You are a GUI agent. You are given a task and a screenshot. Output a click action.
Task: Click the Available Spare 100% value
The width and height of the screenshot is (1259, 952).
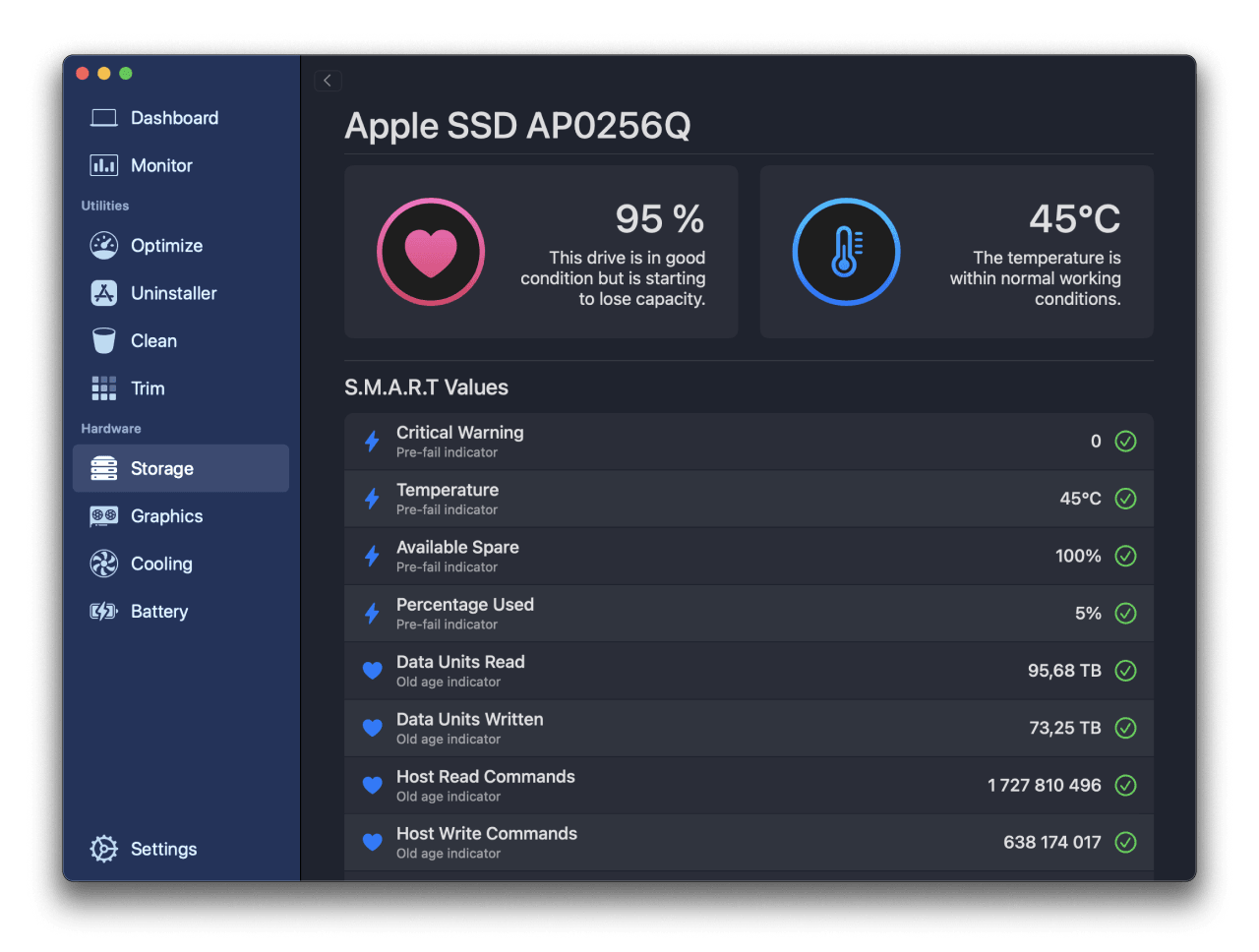point(1078,556)
